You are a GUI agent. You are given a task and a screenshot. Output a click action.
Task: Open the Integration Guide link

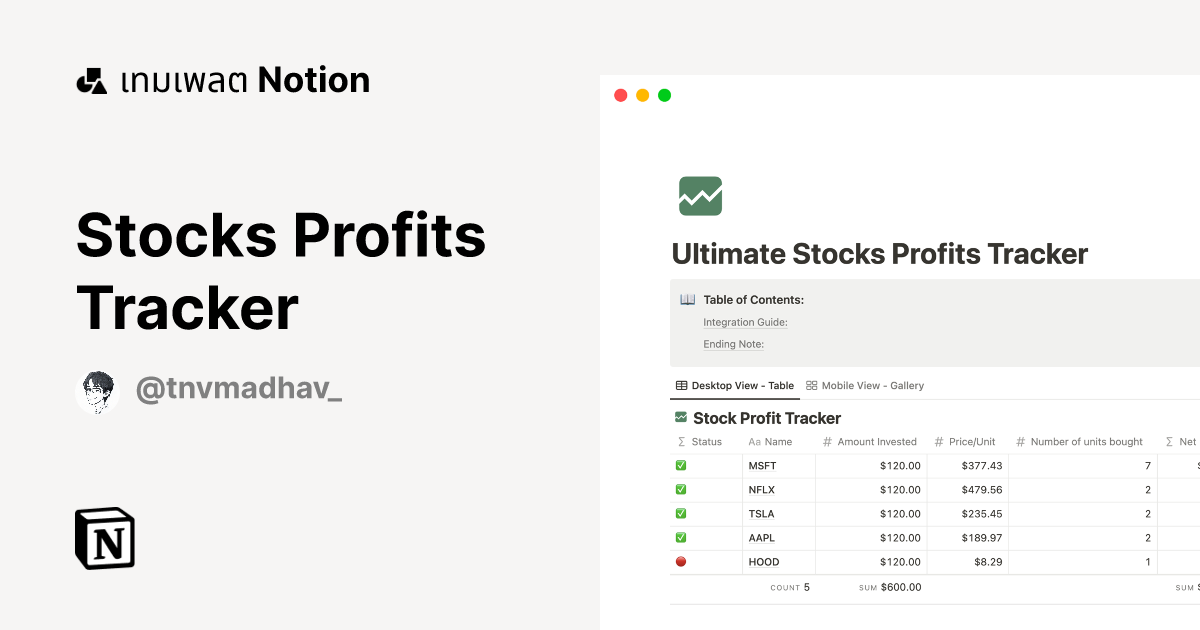tap(745, 322)
